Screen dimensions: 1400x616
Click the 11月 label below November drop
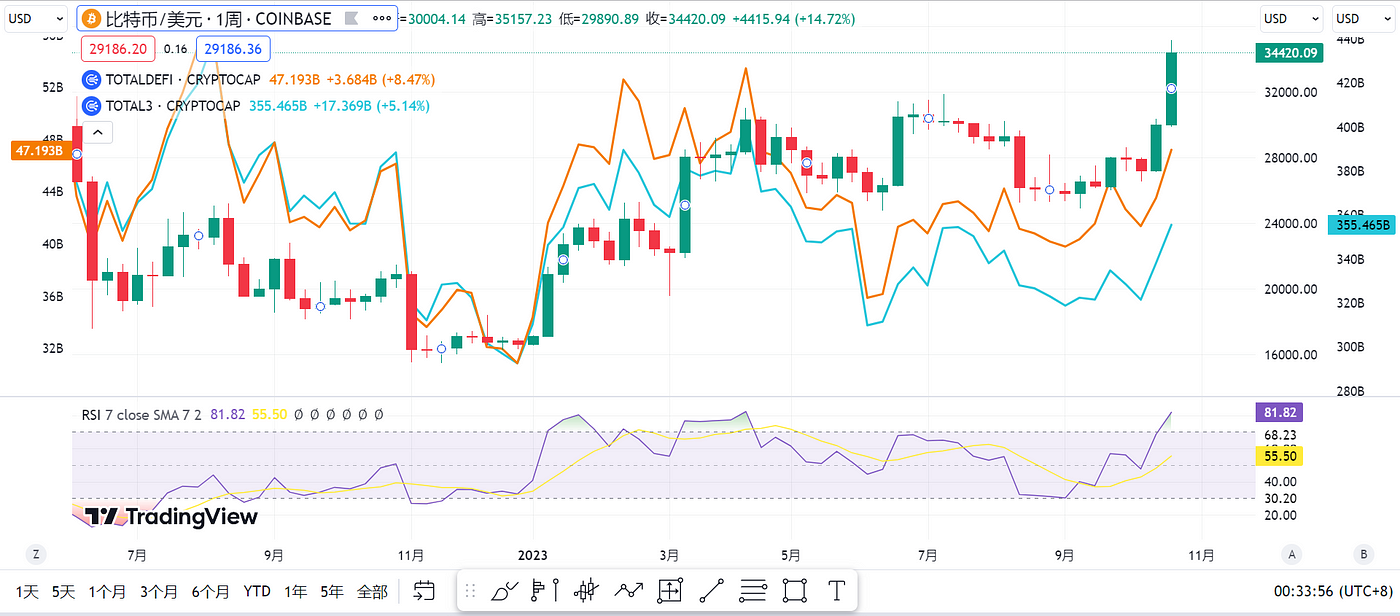[x=411, y=554]
